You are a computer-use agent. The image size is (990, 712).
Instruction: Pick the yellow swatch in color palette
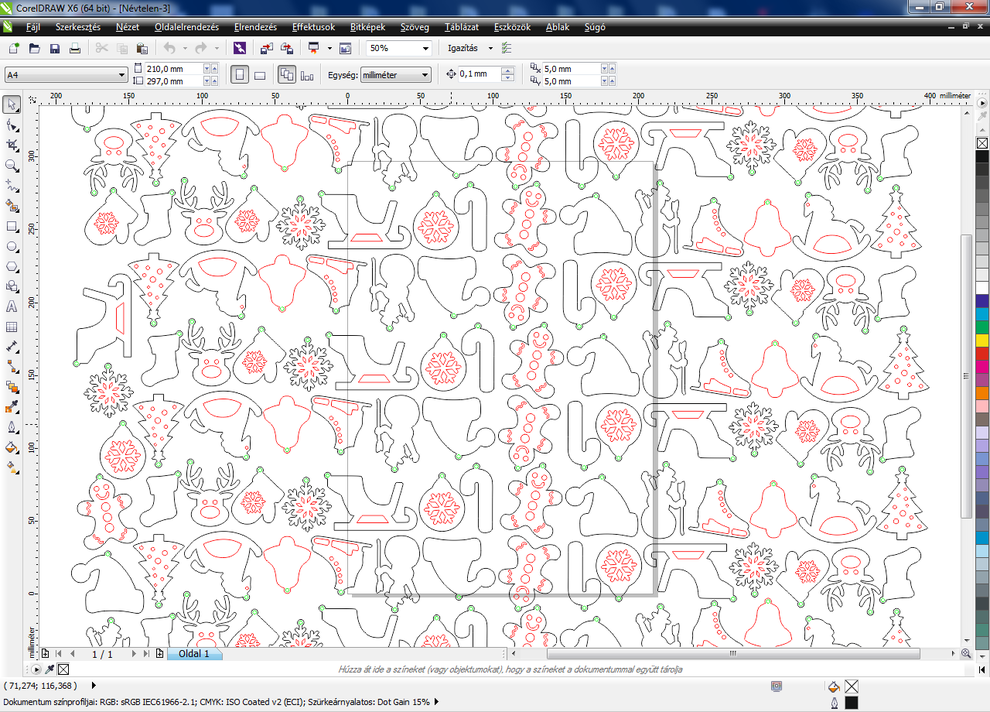click(982, 340)
